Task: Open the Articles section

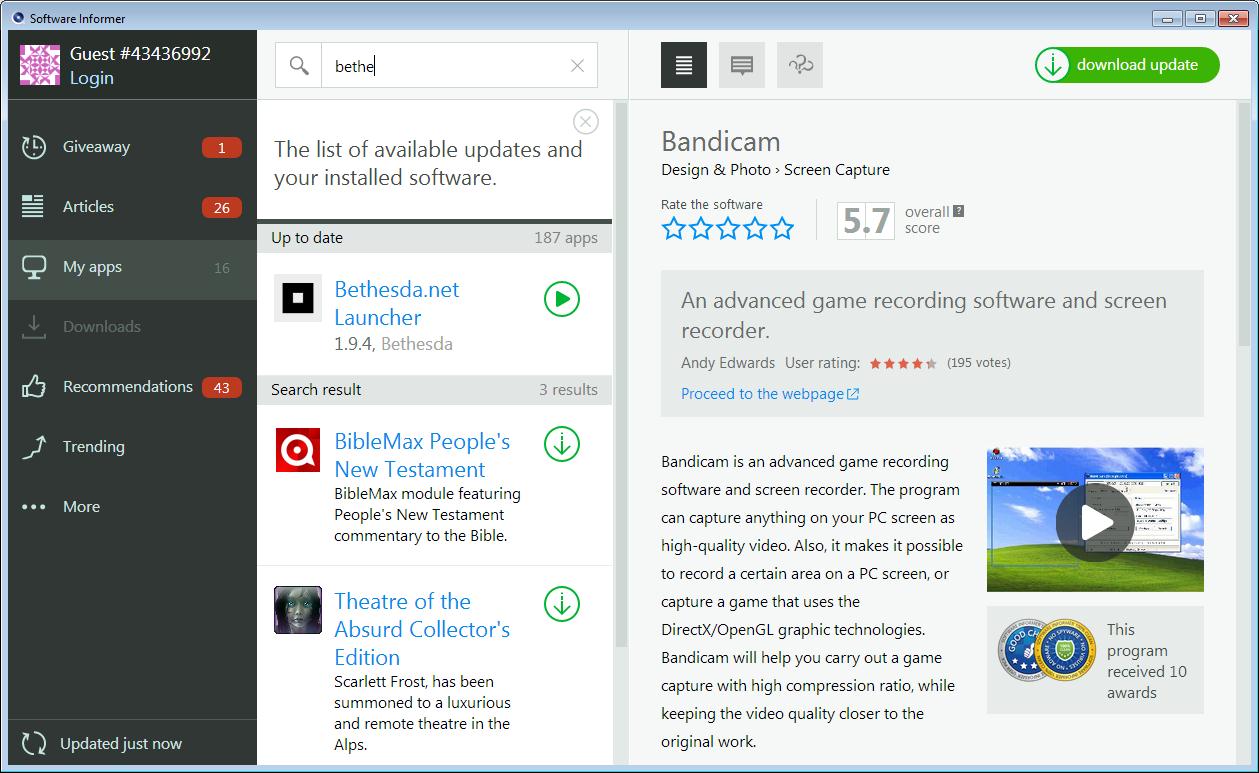Action: coord(88,206)
